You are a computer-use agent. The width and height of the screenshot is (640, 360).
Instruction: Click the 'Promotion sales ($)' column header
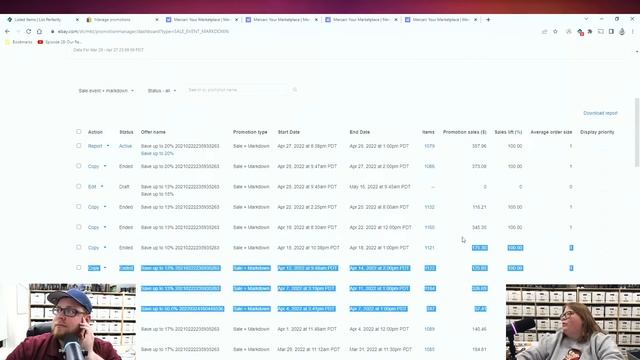point(464,132)
